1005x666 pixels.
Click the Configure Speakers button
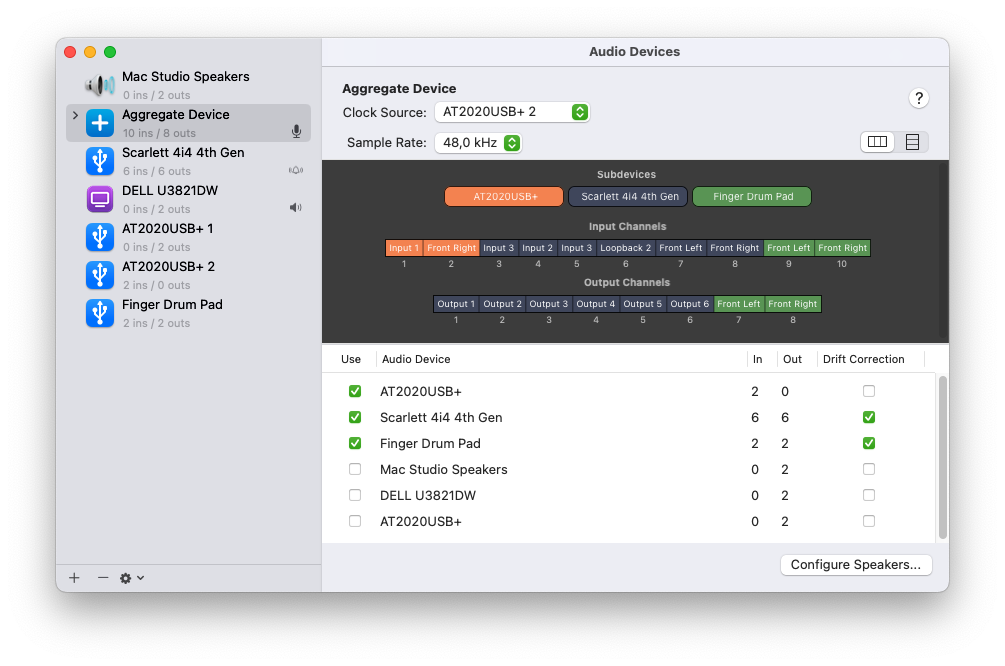(x=855, y=565)
